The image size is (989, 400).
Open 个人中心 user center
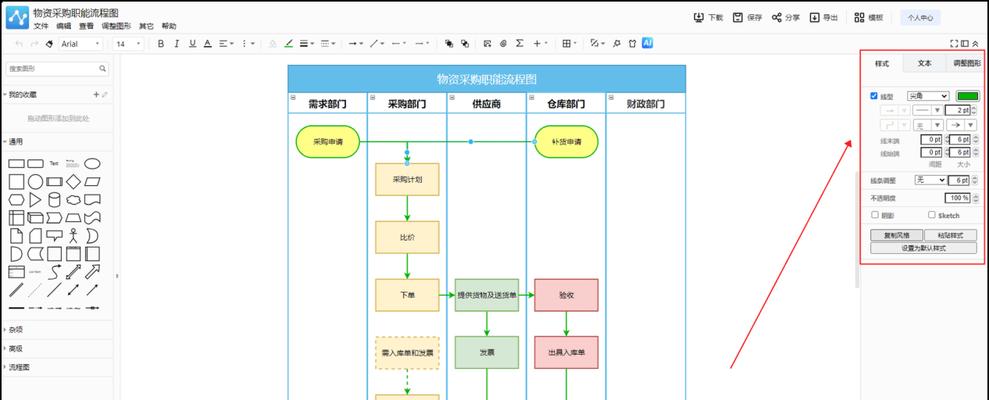click(920, 18)
